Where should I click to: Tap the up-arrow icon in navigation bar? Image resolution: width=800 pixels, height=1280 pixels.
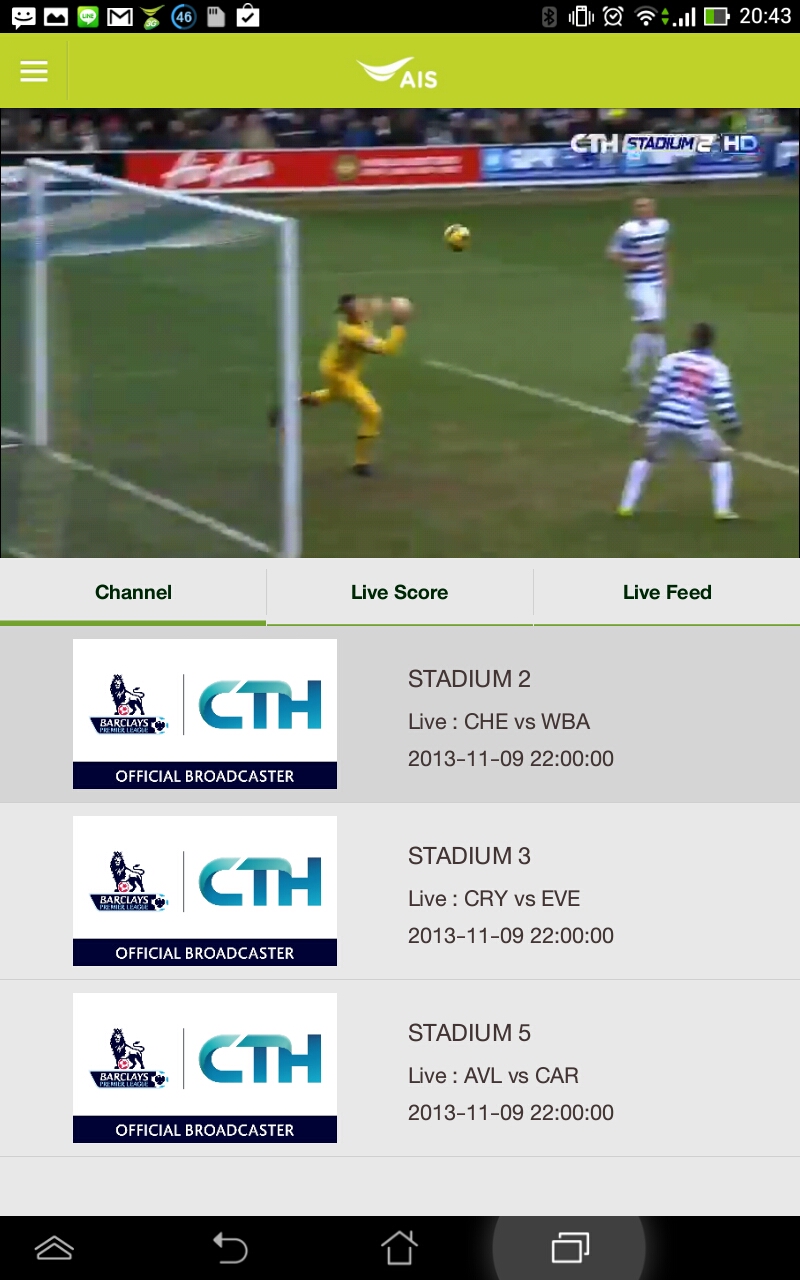tap(55, 1247)
